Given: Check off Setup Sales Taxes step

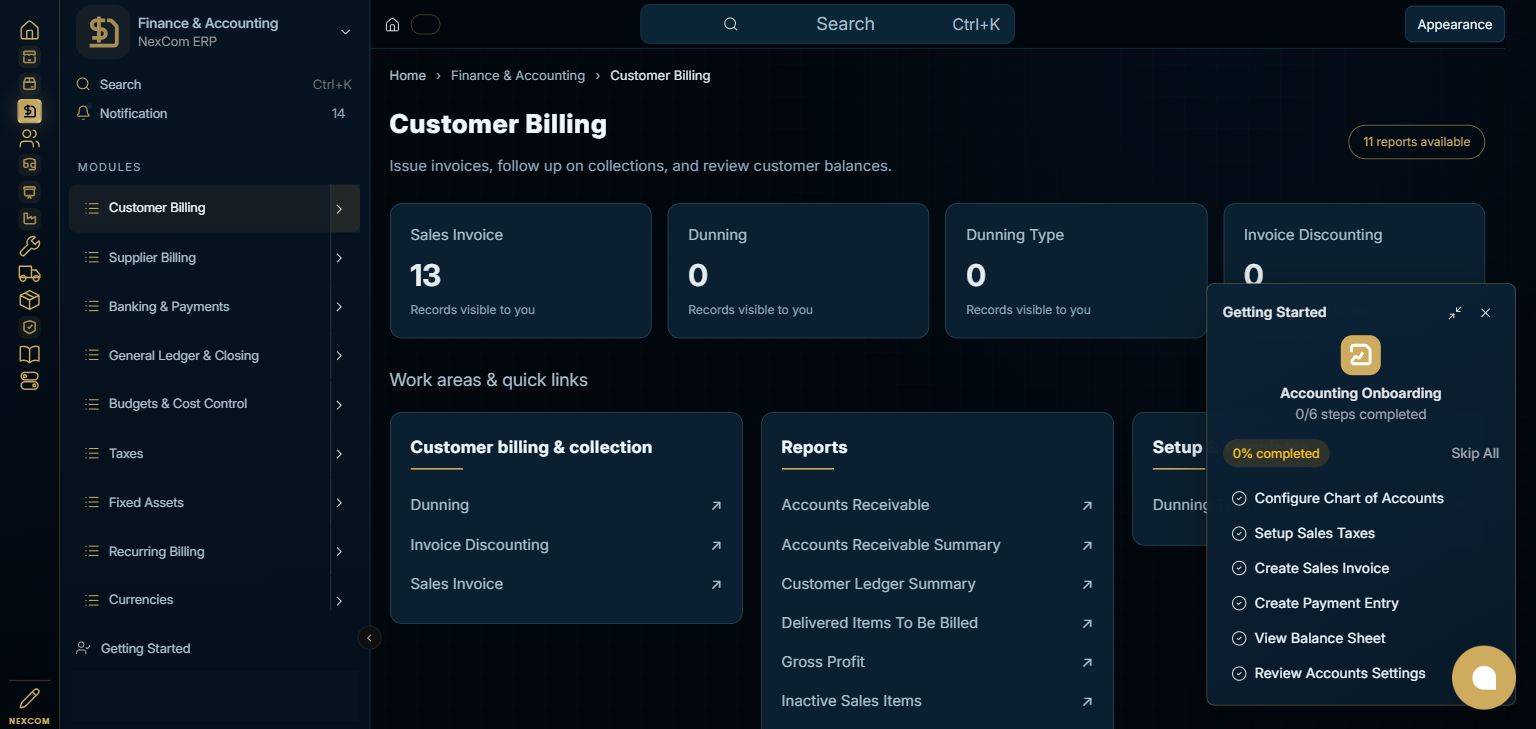Looking at the screenshot, I should tap(1239, 533).
